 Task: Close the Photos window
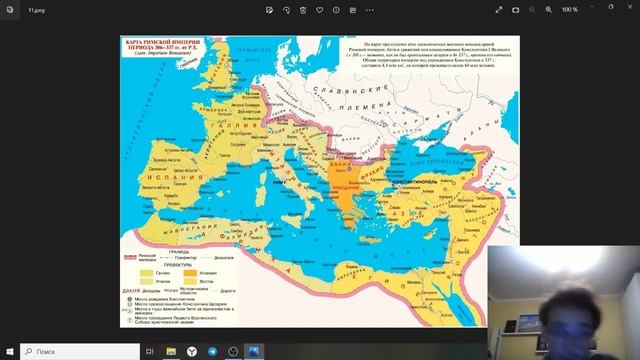[x=630, y=7]
